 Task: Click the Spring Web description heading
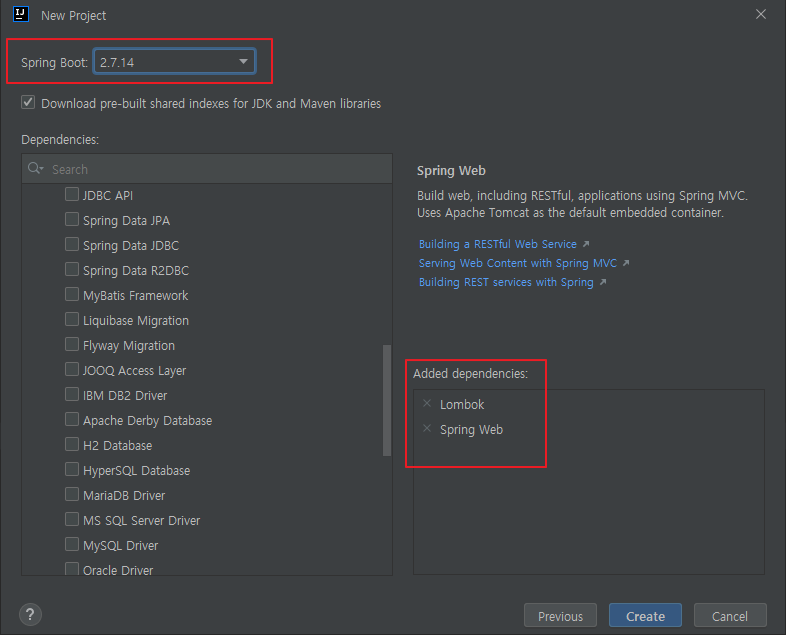coord(451,171)
